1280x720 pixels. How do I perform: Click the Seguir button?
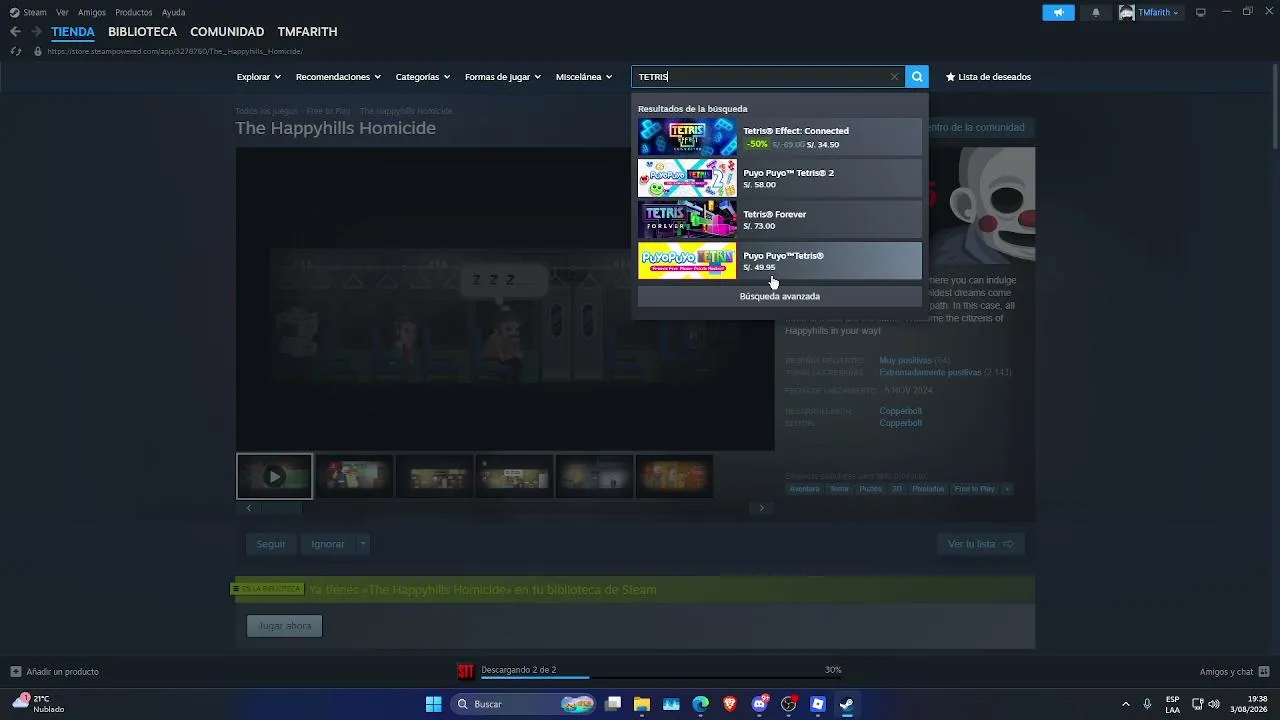pyautogui.click(x=271, y=544)
